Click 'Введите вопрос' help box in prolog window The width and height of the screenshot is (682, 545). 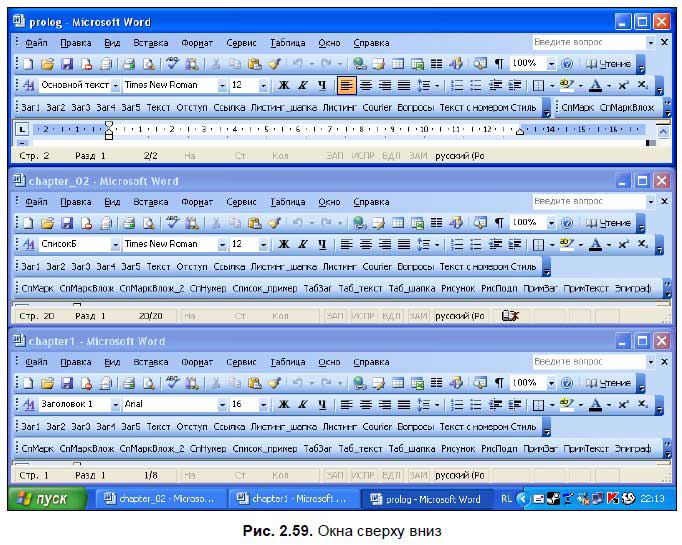589,43
